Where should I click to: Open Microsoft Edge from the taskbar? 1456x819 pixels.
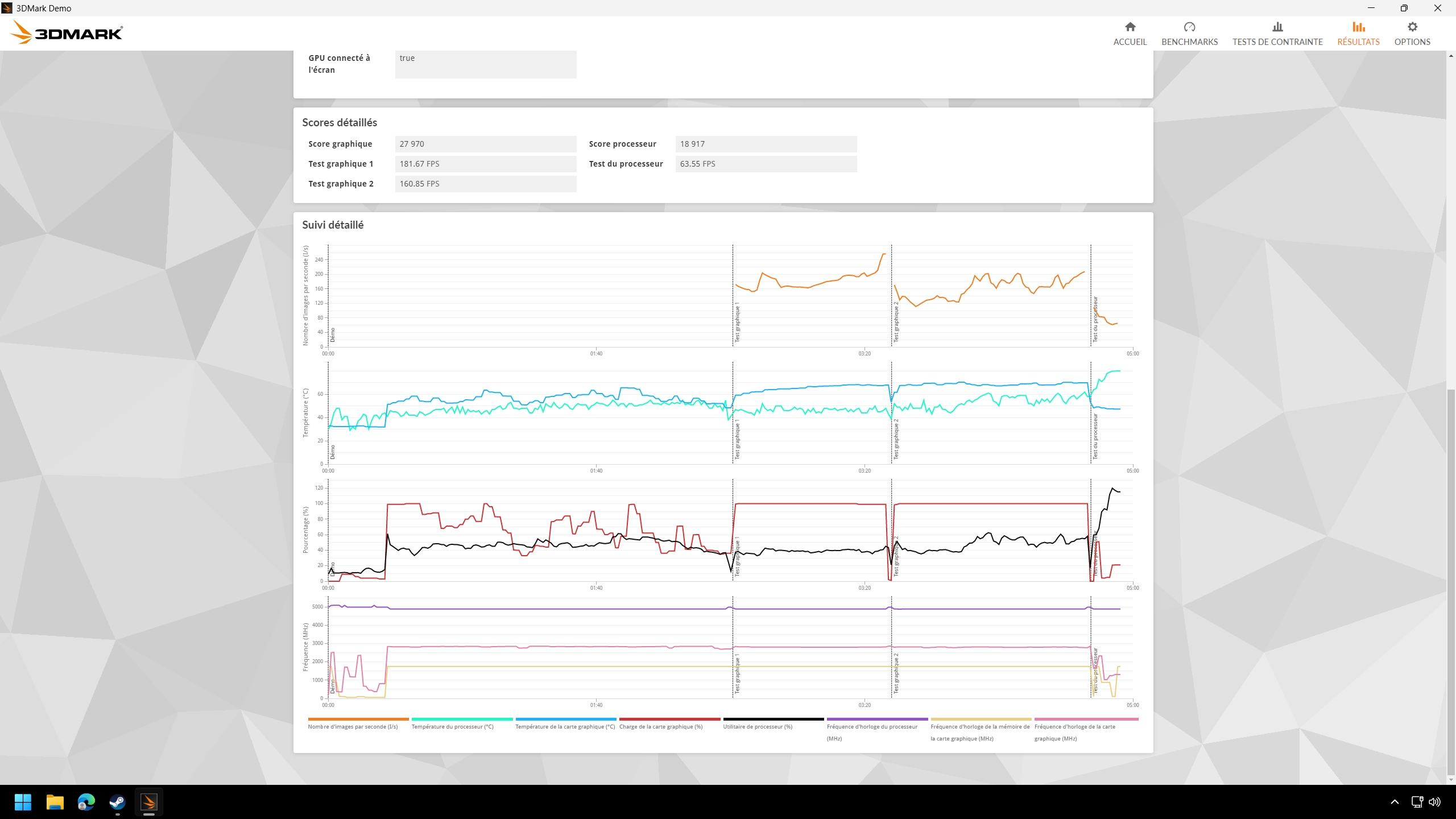(86, 802)
